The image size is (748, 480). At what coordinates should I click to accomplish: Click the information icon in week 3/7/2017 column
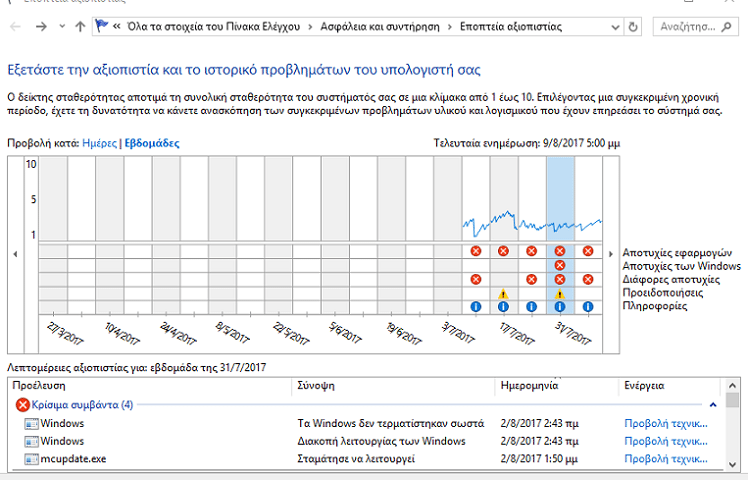pos(476,307)
